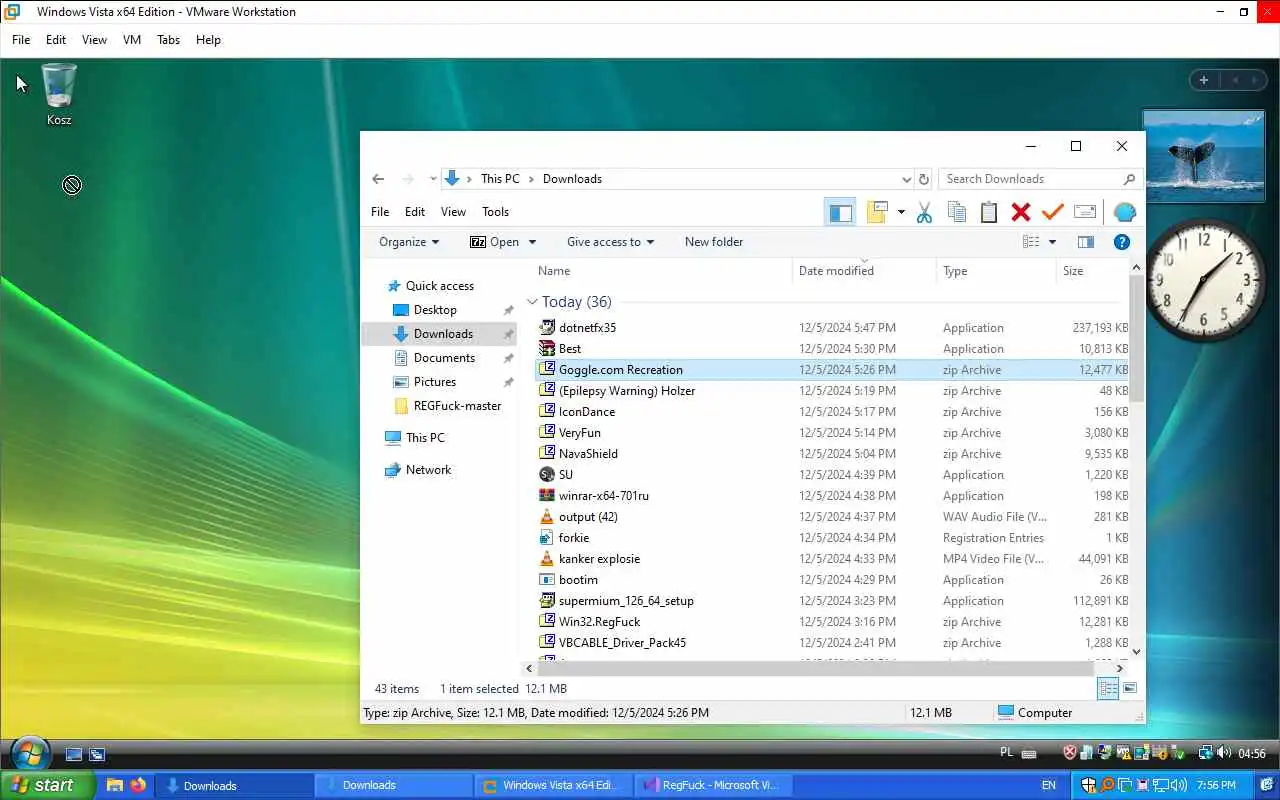Open the Explorer Edit menu

415,212
